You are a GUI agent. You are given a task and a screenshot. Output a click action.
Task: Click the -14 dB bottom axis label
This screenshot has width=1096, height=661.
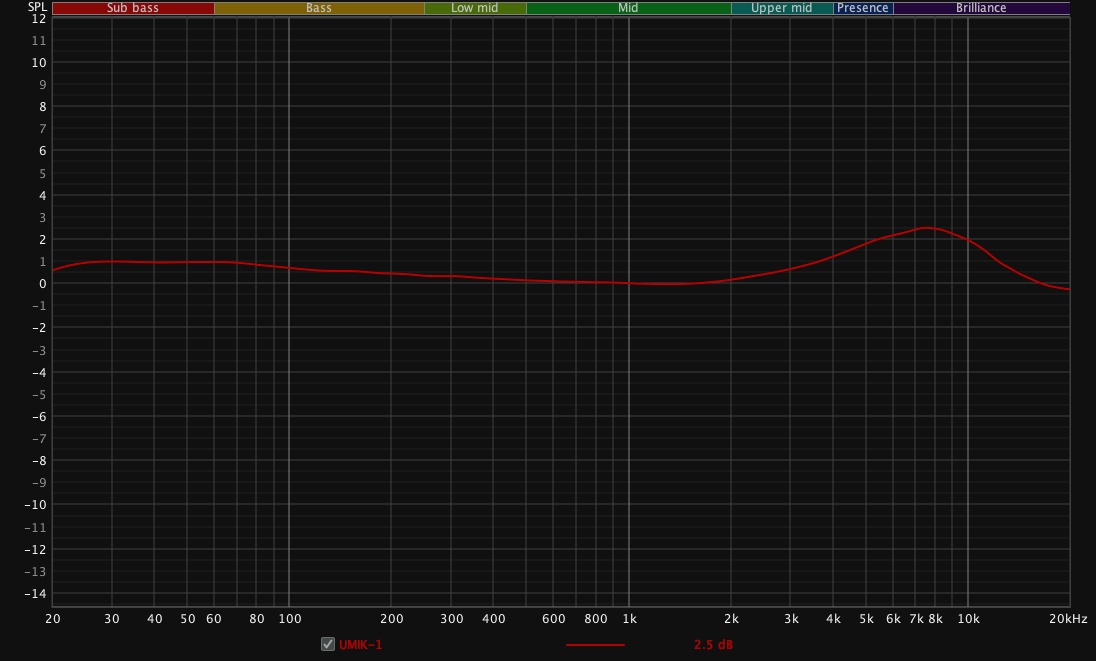[36, 594]
